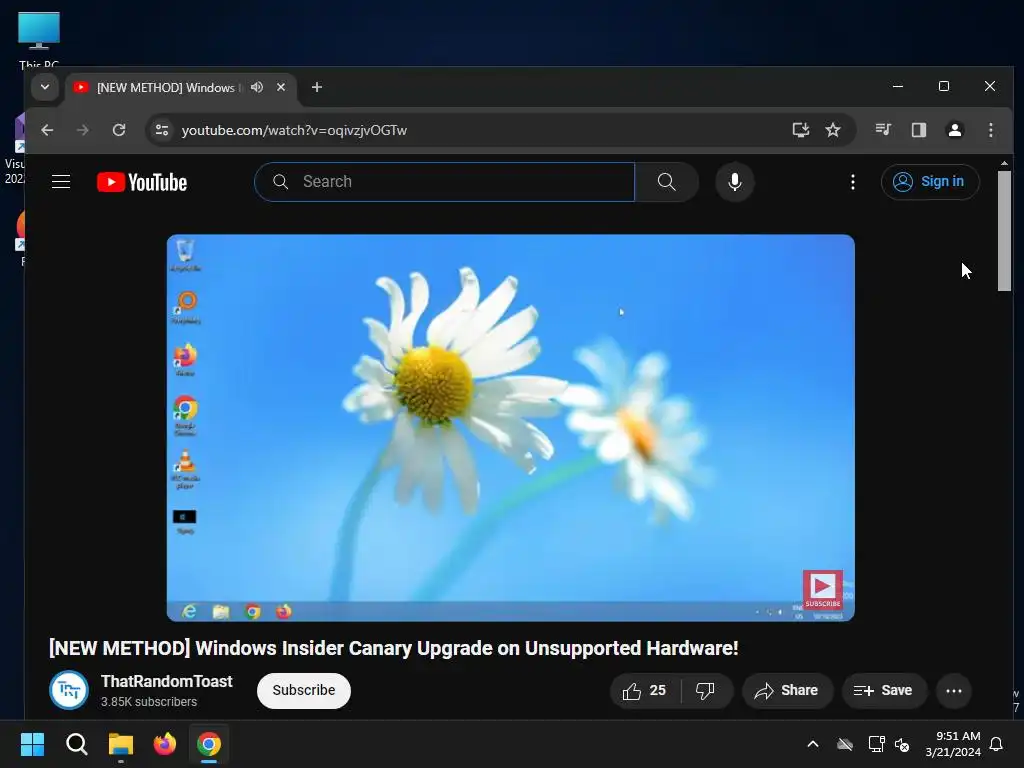This screenshot has height=768, width=1024.
Task: Open the YouTube hamburger guide menu
Action: 61,182
